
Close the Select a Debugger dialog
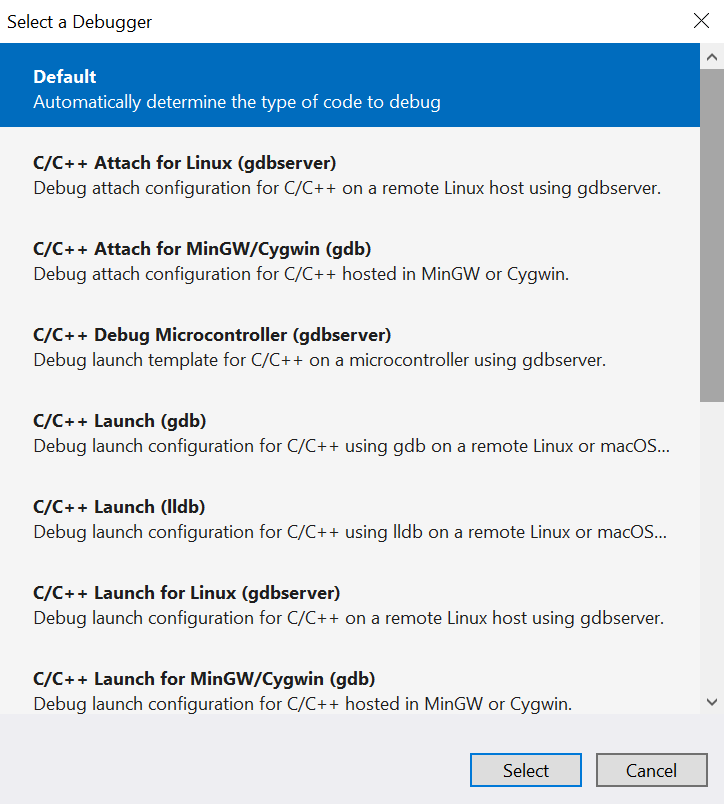(x=701, y=20)
